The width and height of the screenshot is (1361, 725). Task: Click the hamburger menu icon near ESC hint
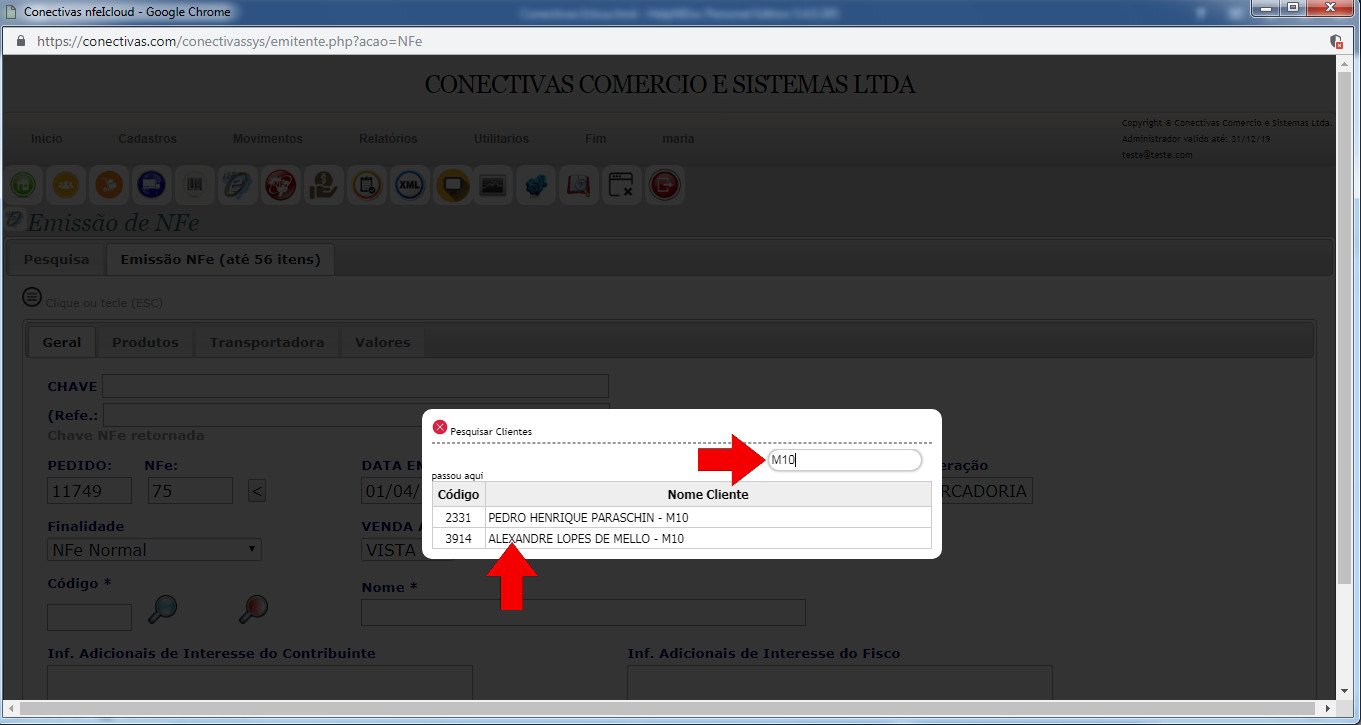[x=32, y=298]
